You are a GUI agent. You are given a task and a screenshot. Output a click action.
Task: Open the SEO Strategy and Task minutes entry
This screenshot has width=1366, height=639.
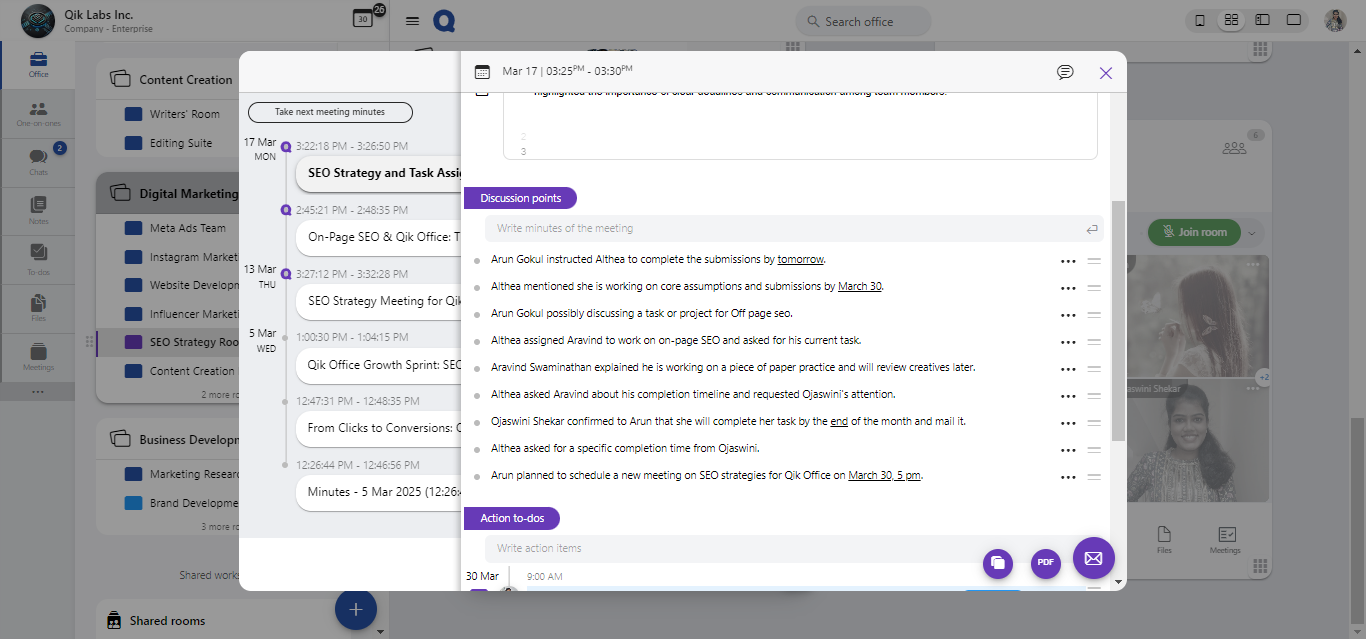[380, 173]
